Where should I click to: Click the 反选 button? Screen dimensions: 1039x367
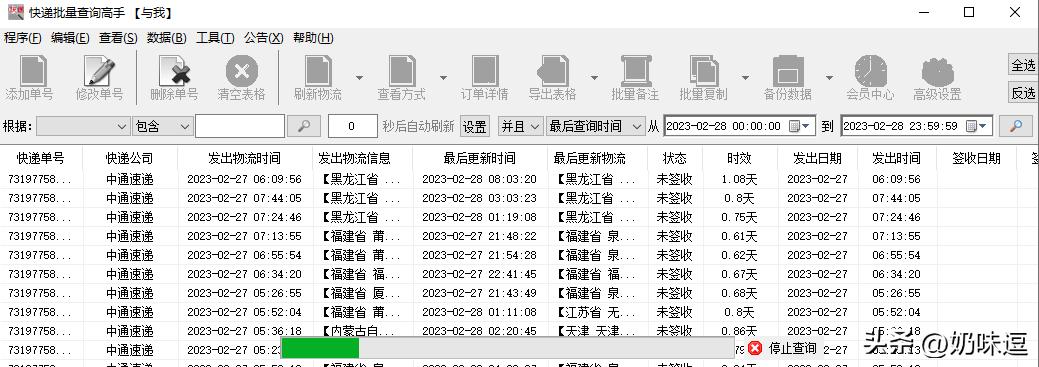tap(1023, 93)
